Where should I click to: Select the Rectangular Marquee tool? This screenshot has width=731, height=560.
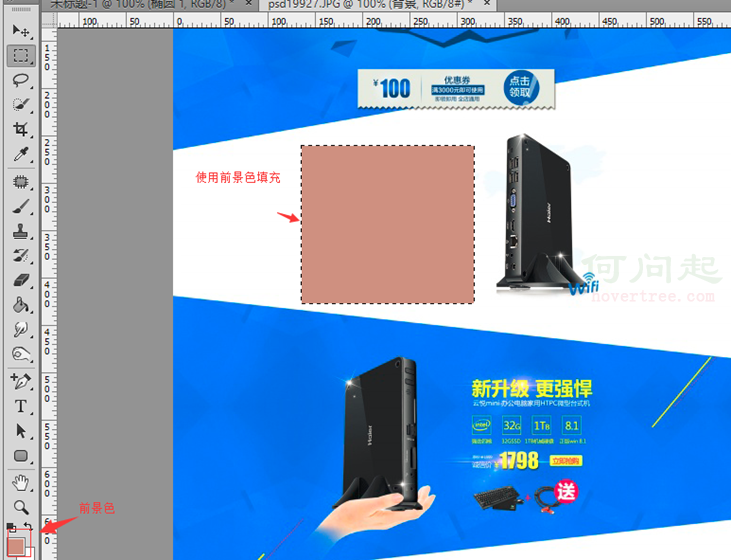point(20,55)
